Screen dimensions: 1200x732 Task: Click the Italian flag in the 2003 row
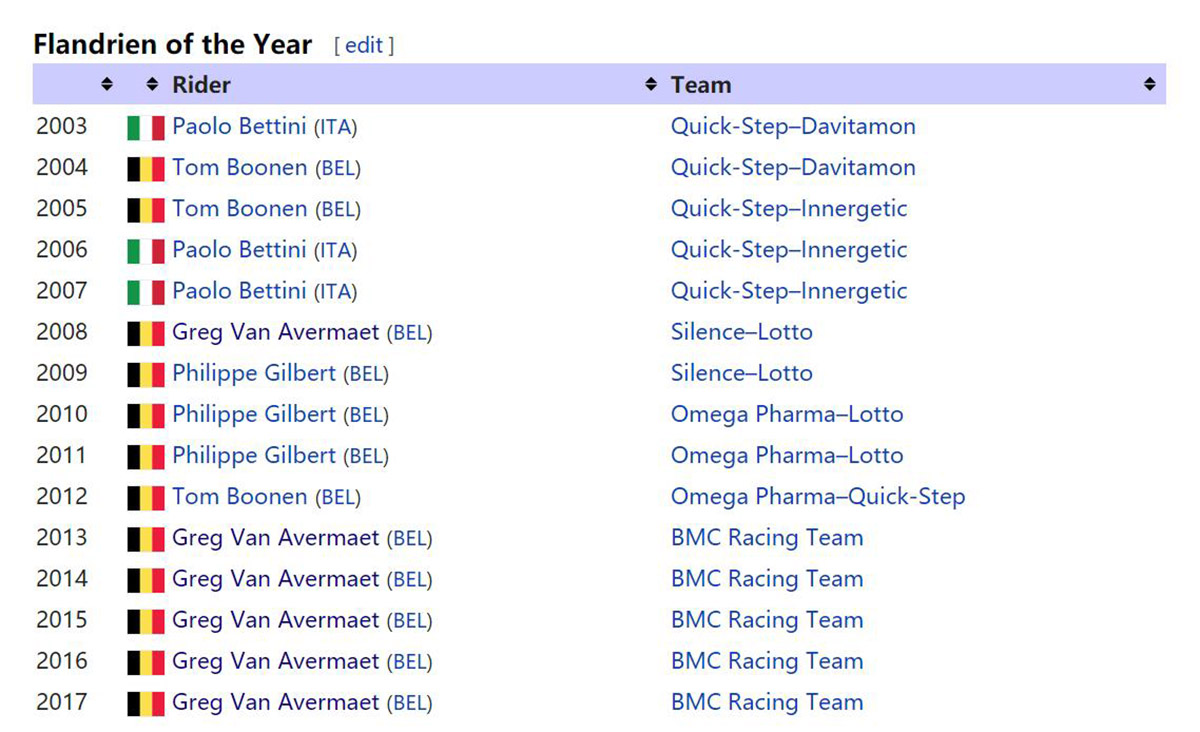(146, 127)
